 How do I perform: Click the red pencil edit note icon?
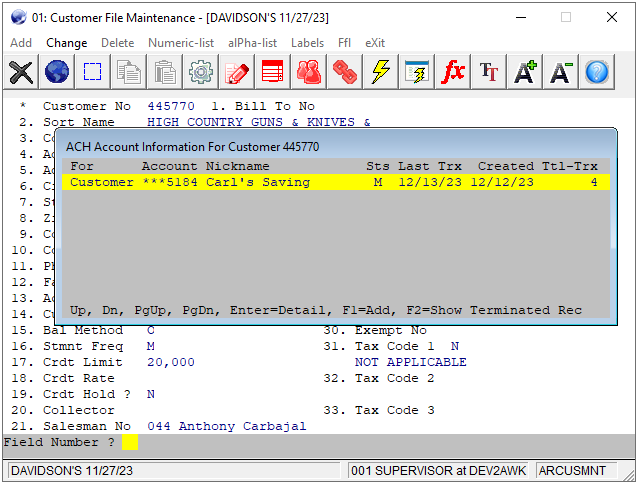click(236, 72)
